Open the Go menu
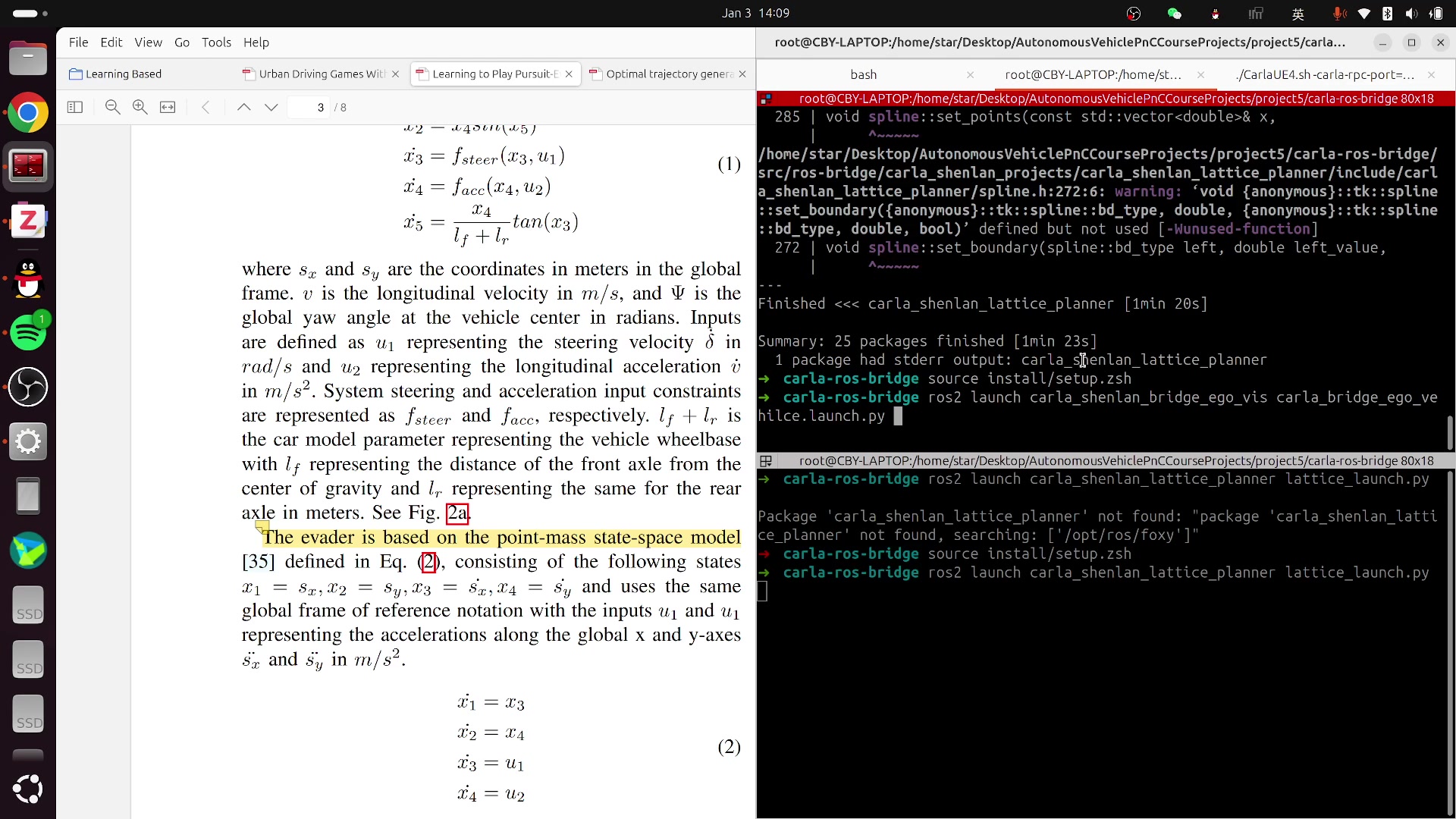The image size is (1456, 819). (x=182, y=42)
